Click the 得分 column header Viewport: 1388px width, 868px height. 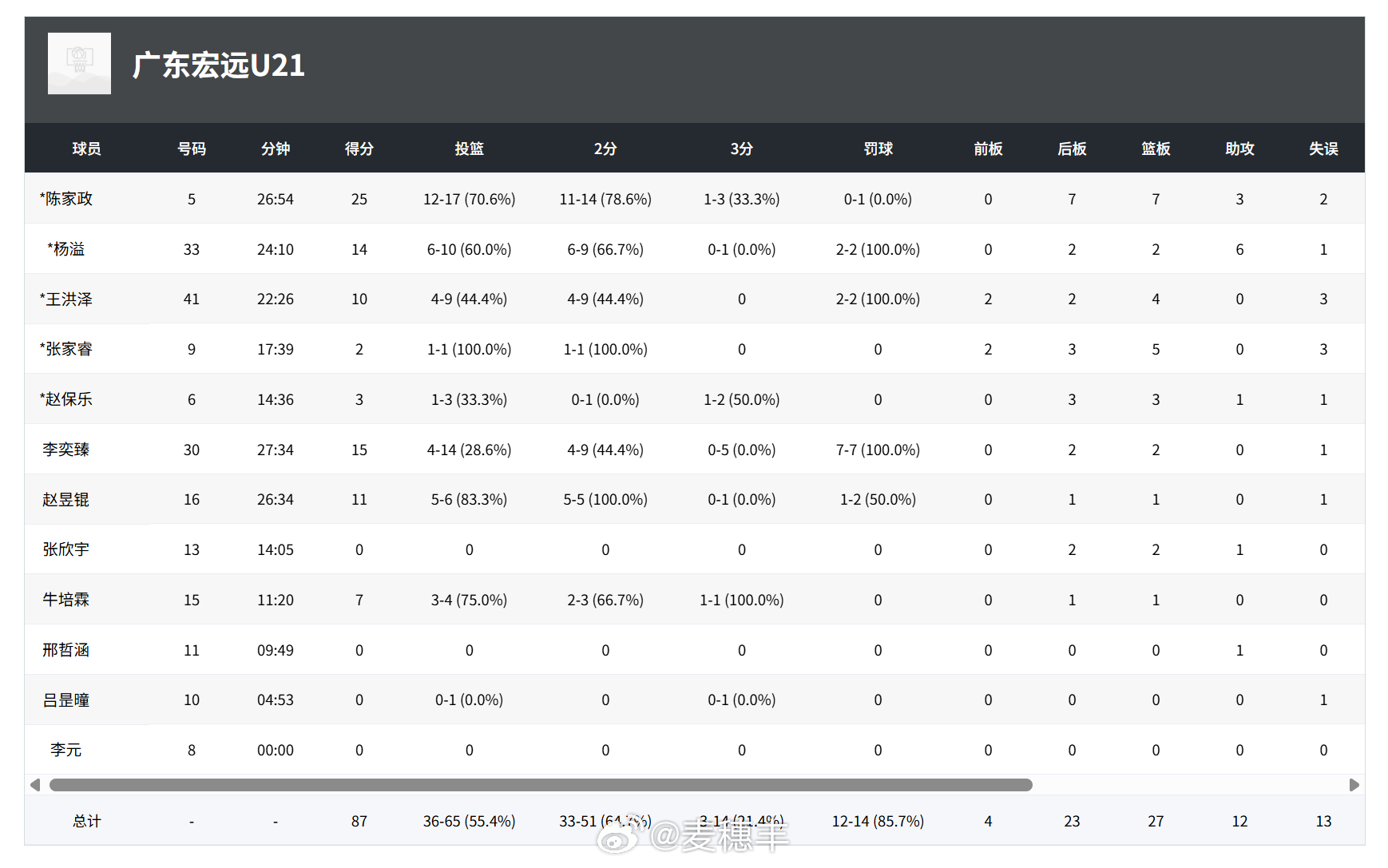[359, 149]
